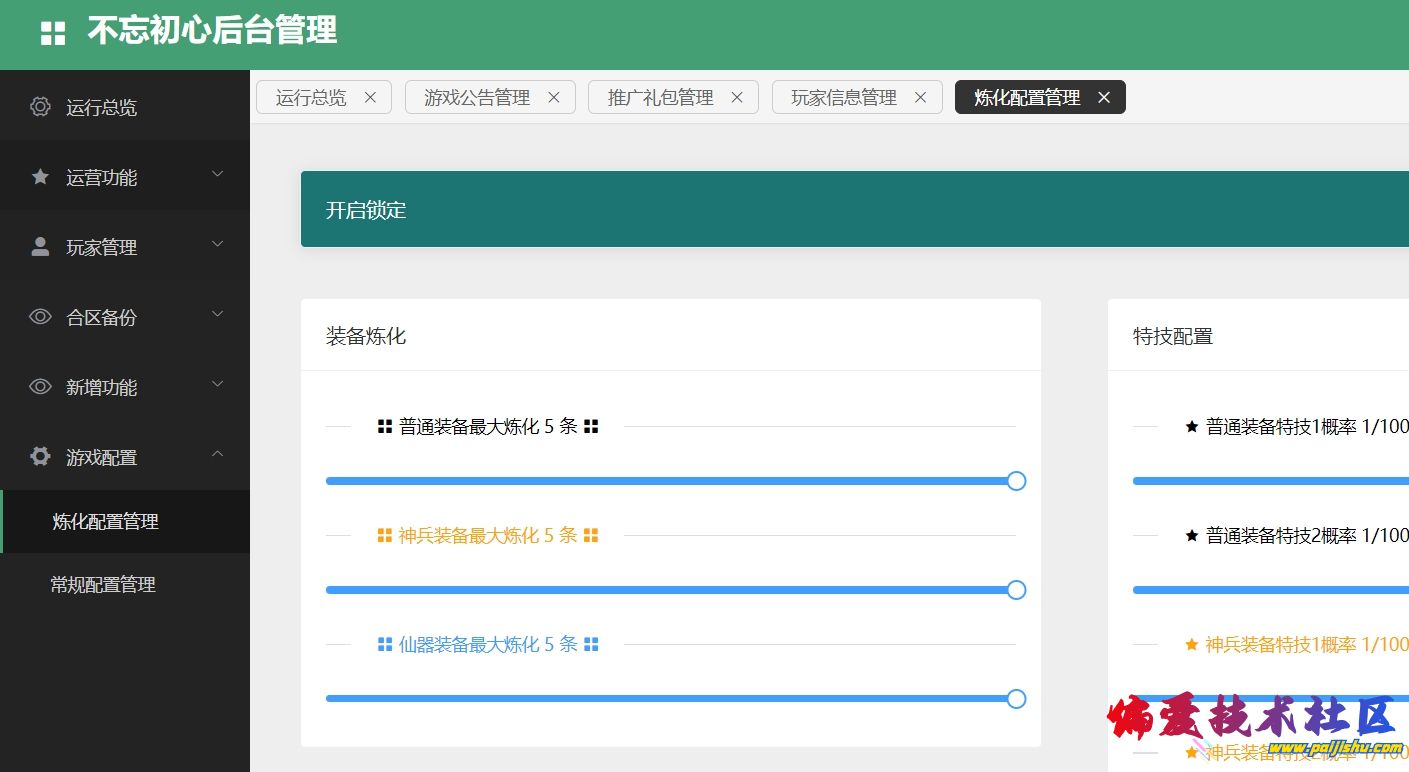This screenshot has height=772, width=1409.
Task: Close the 游戏公告管理 tab
Action: (554, 97)
